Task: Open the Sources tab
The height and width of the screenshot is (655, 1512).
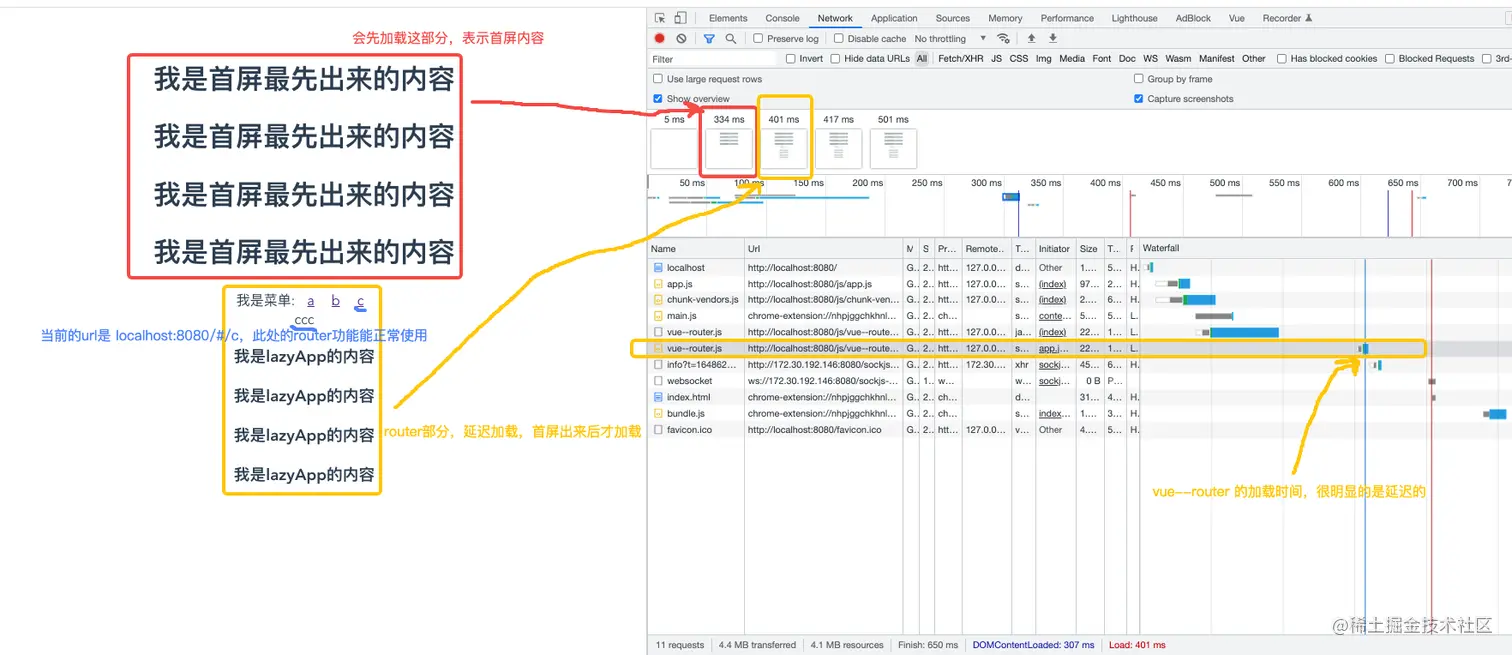Action: (953, 18)
